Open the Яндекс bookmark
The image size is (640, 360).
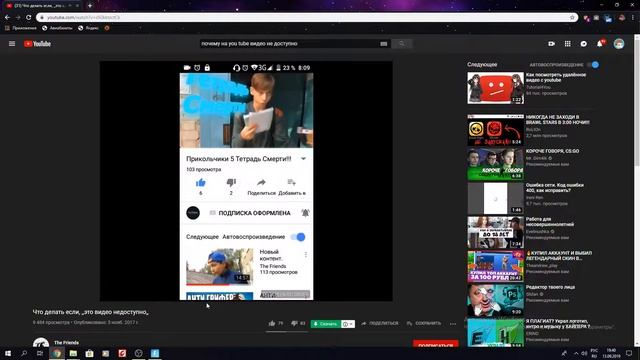(88, 28)
